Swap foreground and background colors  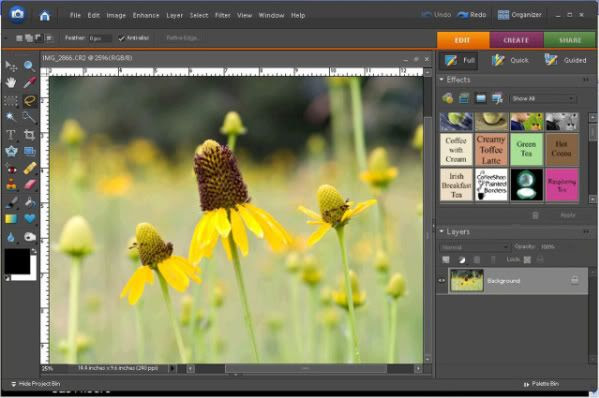tap(34, 251)
